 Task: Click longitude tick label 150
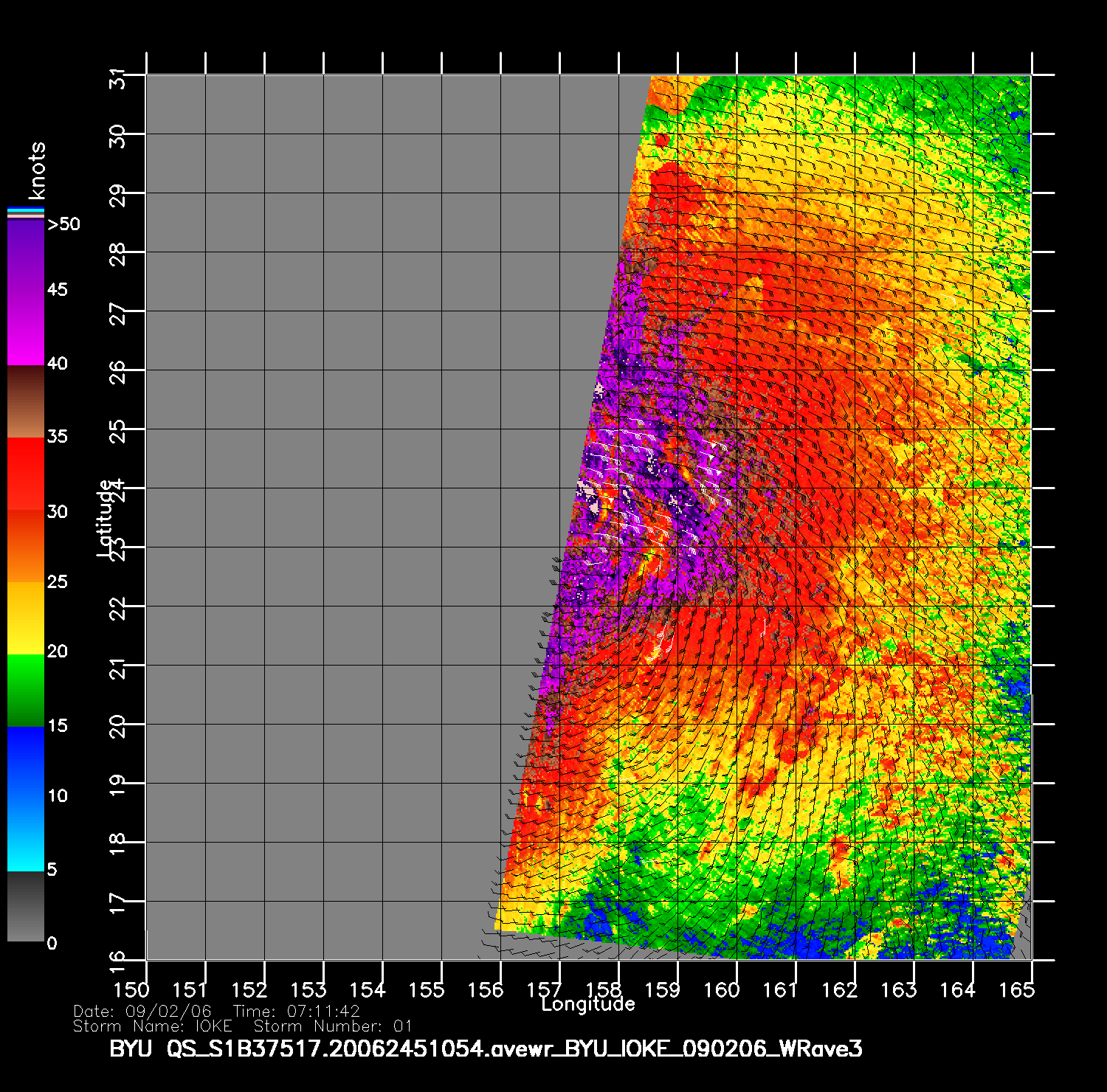click(x=131, y=989)
